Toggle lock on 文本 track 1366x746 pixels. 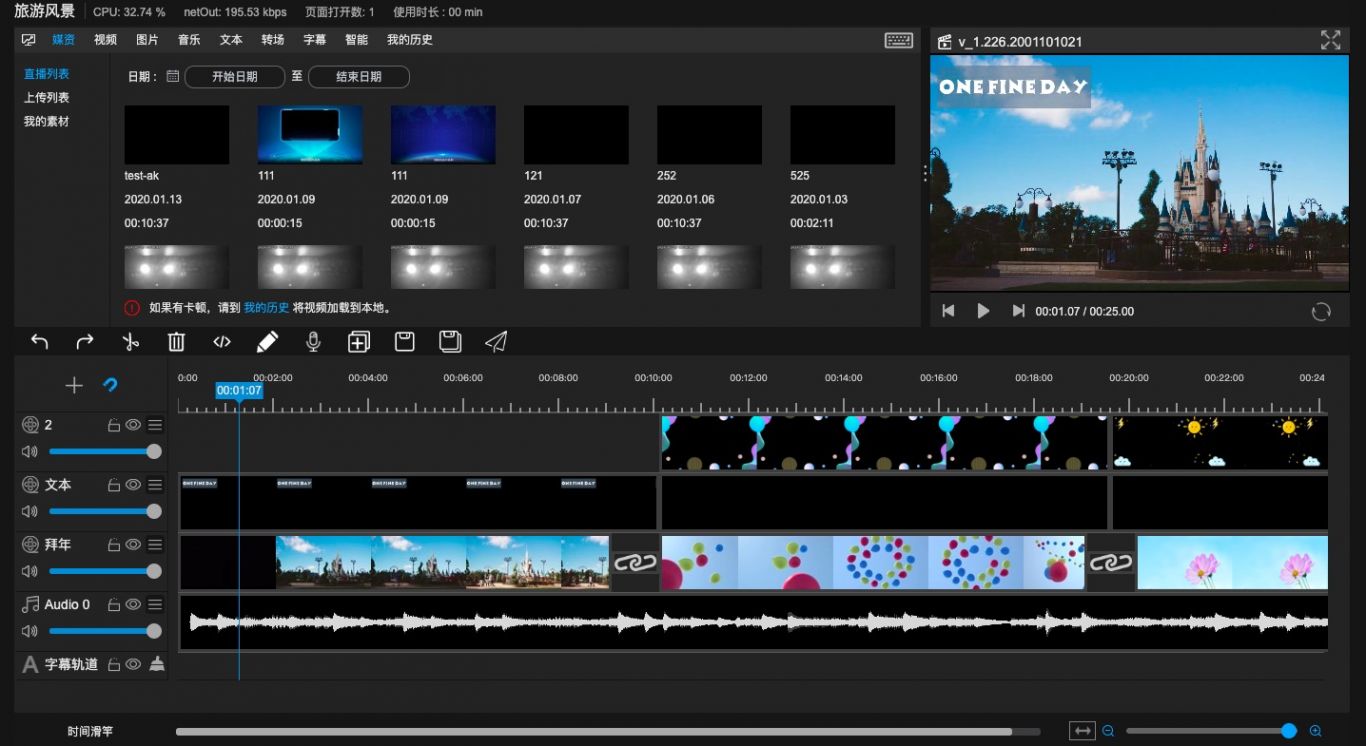pyautogui.click(x=114, y=486)
